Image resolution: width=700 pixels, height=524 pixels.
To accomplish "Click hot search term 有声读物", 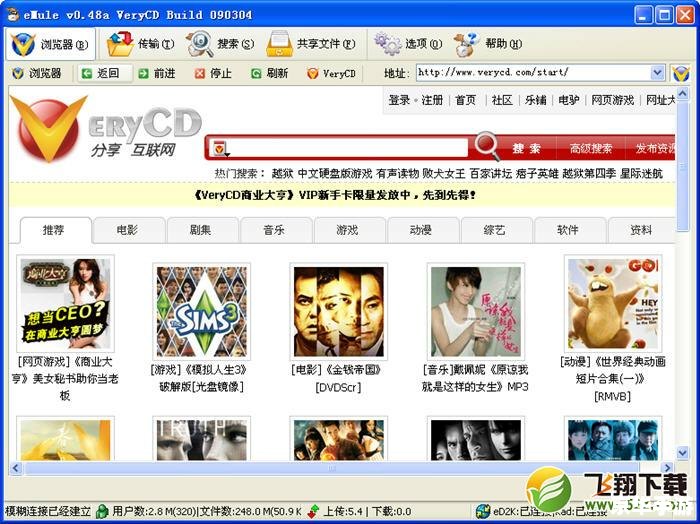I will (397, 173).
